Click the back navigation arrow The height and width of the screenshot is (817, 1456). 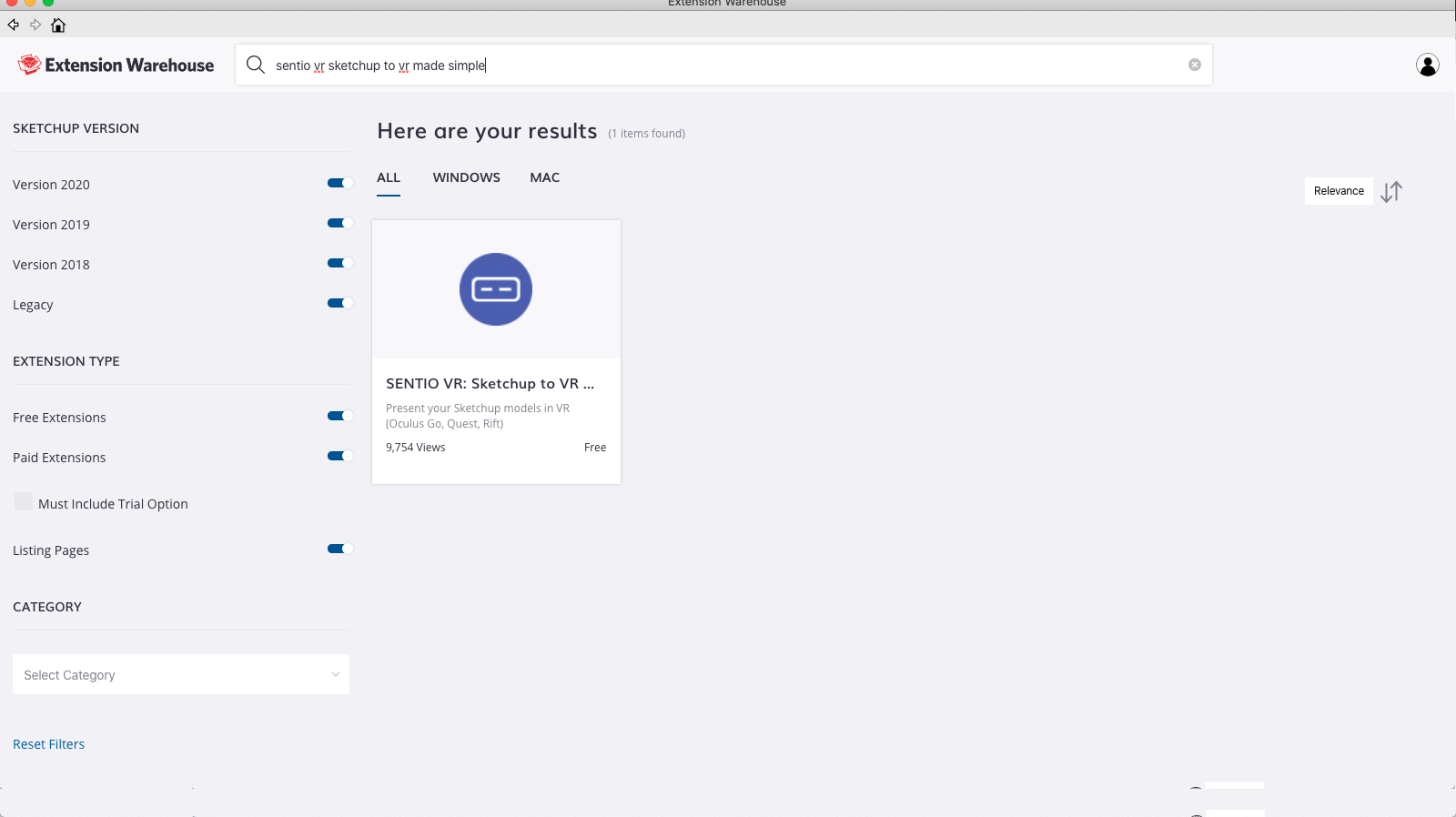pos(14,25)
